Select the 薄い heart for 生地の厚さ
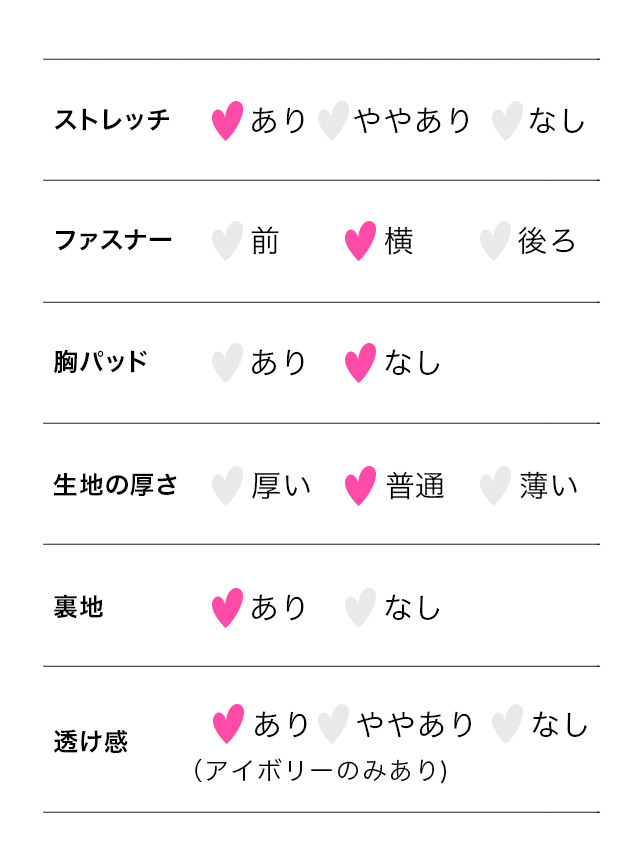The height and width of the screenshot is (854, 640). (495, 486)
